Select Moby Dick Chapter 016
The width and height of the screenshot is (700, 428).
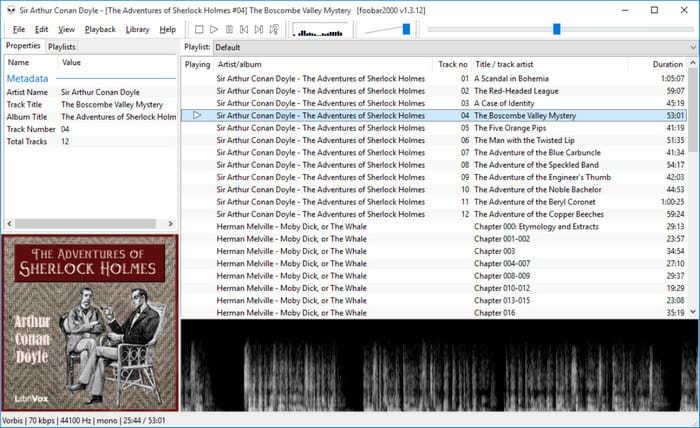point(433,313)
